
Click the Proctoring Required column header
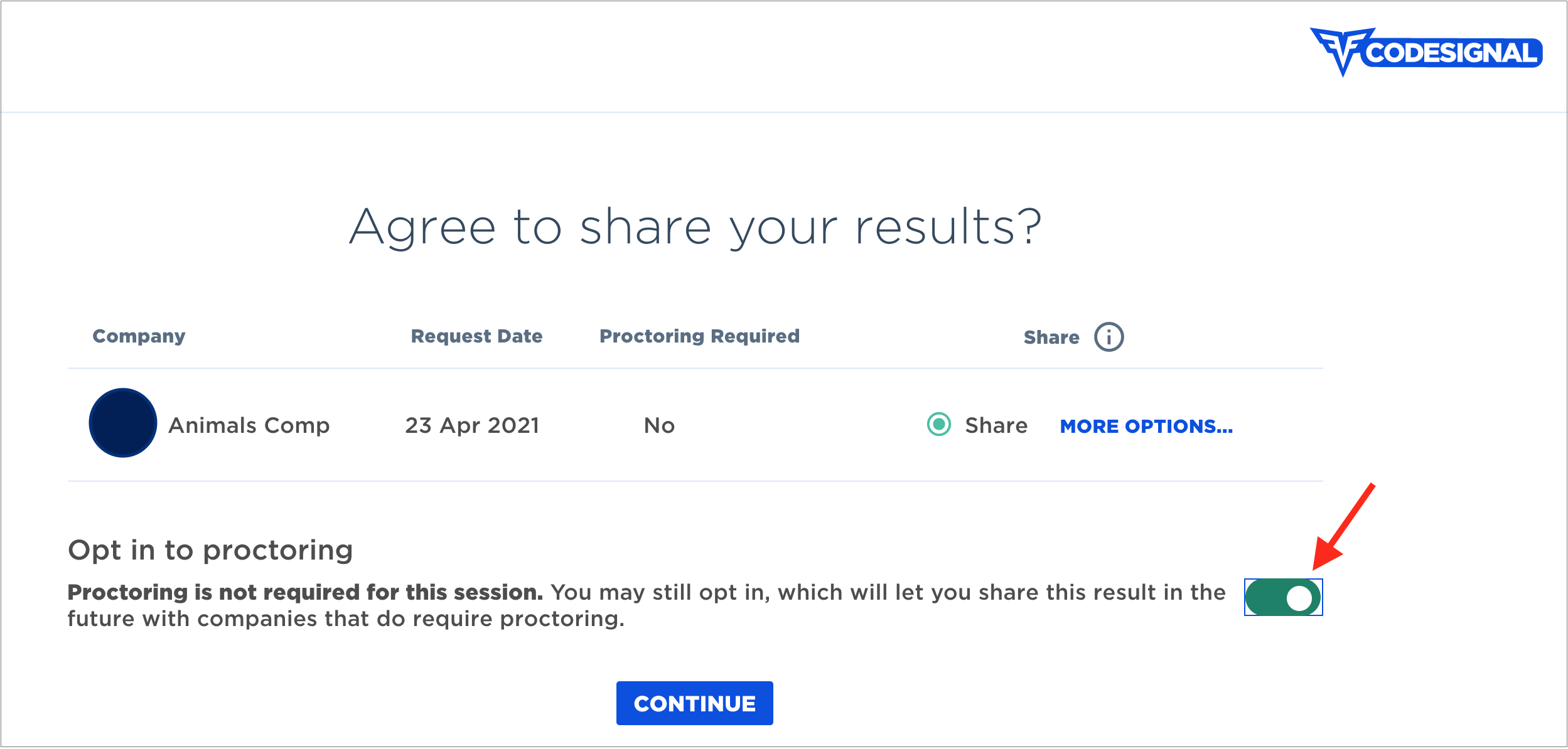tap(699, 336)
